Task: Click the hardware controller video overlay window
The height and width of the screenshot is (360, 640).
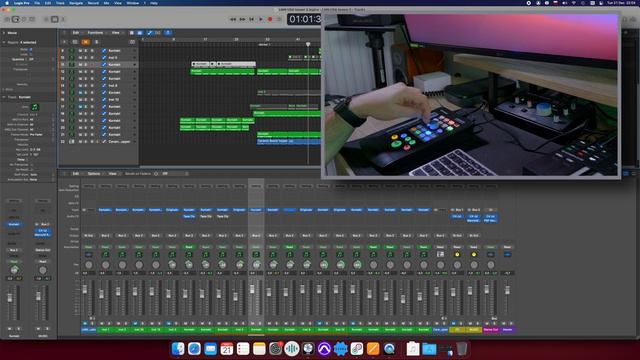Action: [471, 95]
